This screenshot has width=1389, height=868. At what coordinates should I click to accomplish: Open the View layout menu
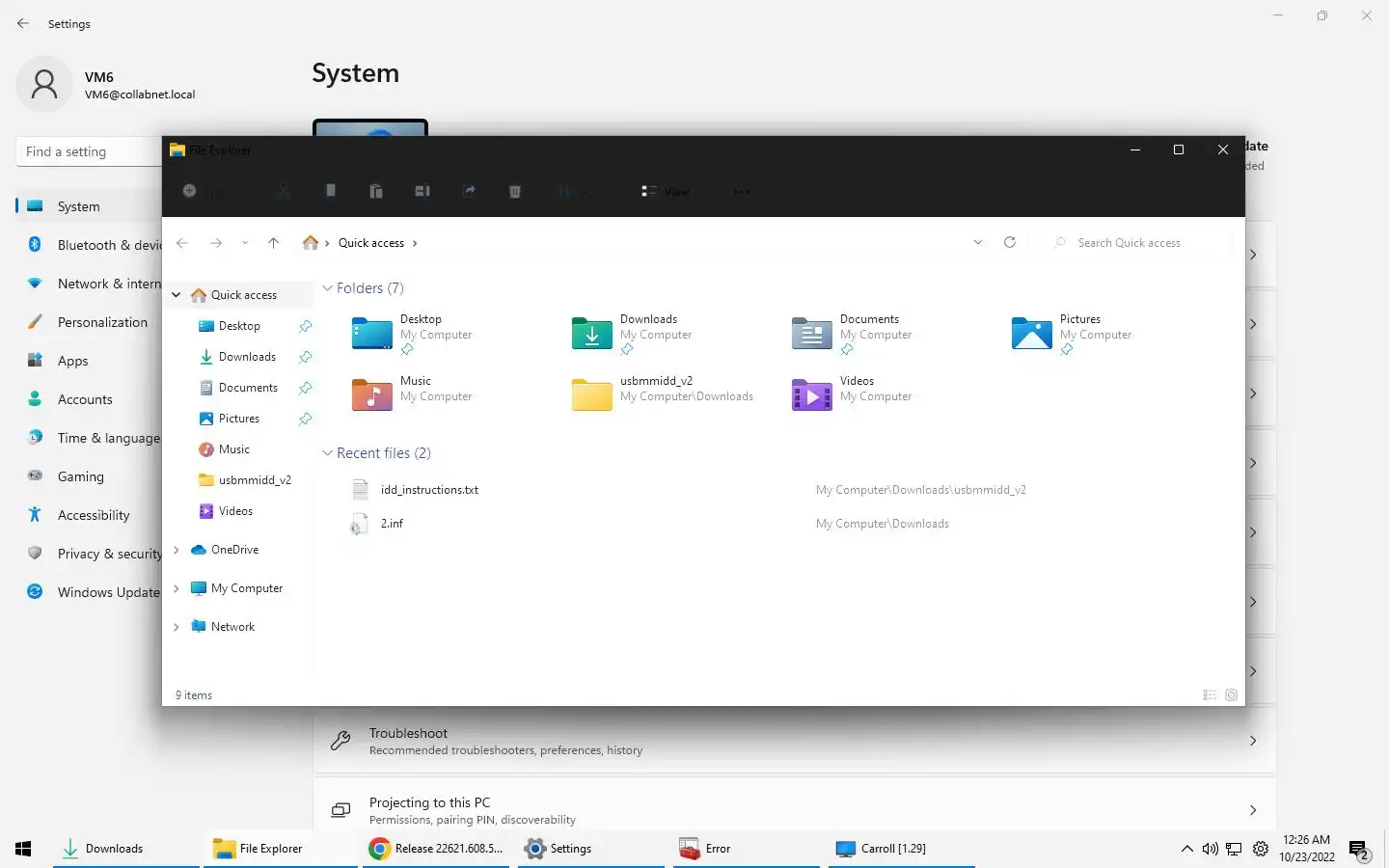666,191
